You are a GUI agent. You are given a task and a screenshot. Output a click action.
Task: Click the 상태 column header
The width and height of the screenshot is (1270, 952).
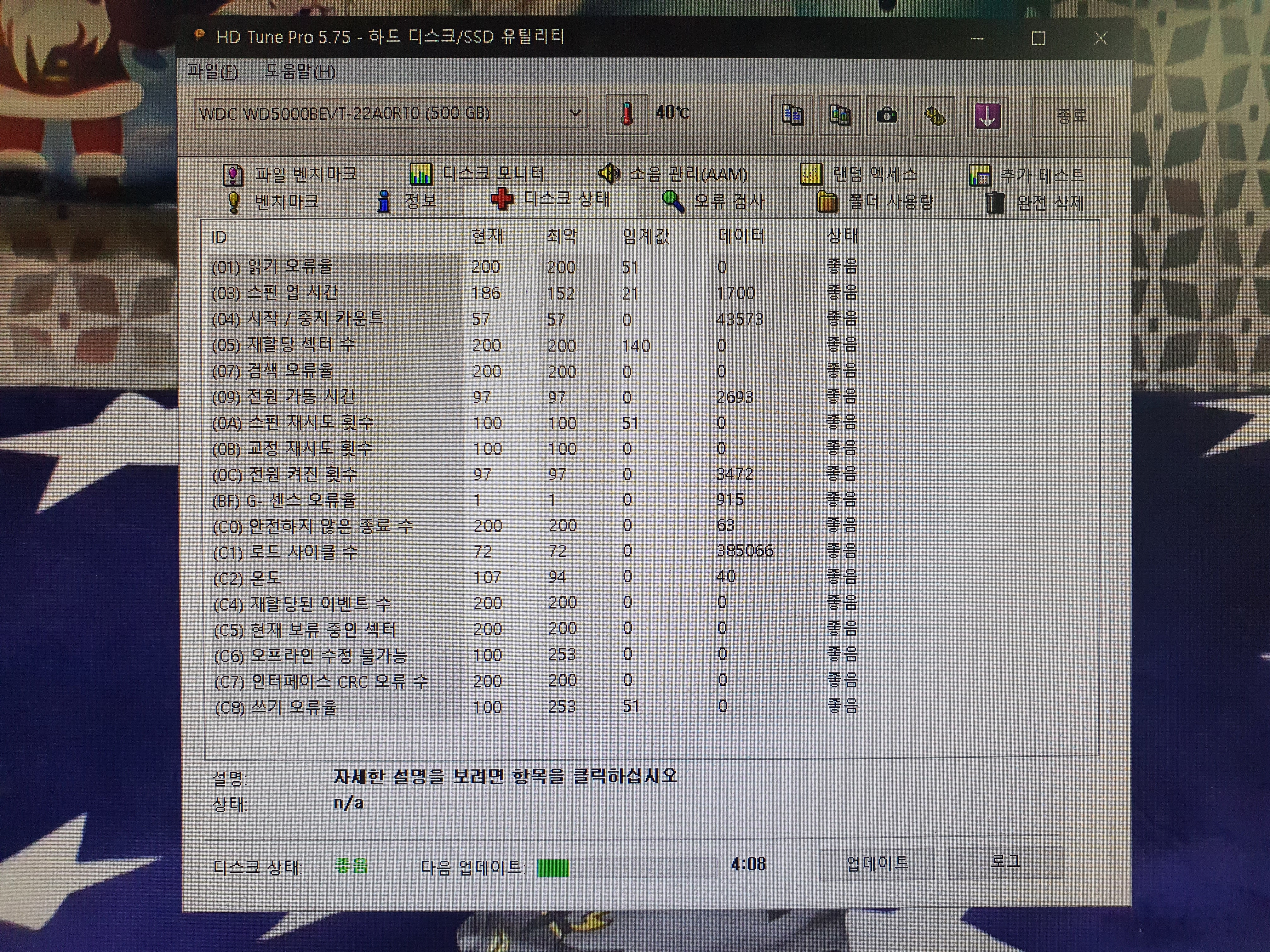pyautogui.click(x=861, y=236)
